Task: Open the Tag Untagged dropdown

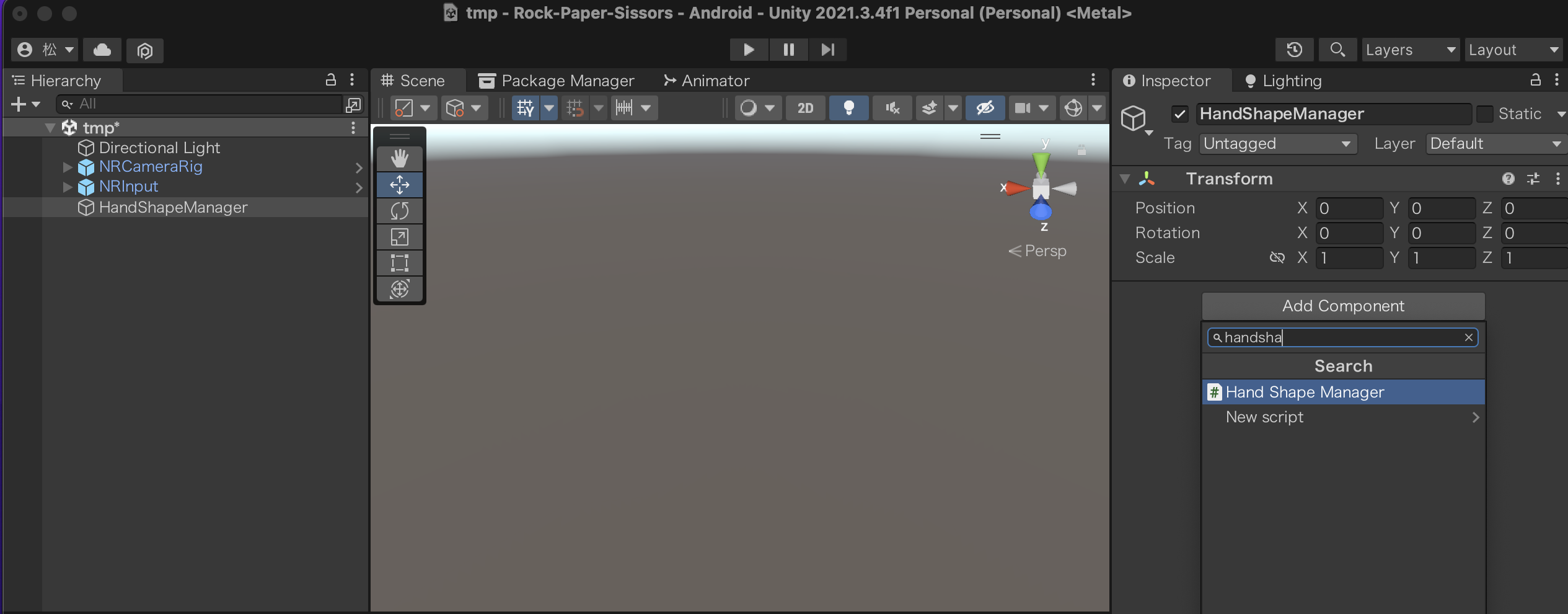Action: [1278, 144]
